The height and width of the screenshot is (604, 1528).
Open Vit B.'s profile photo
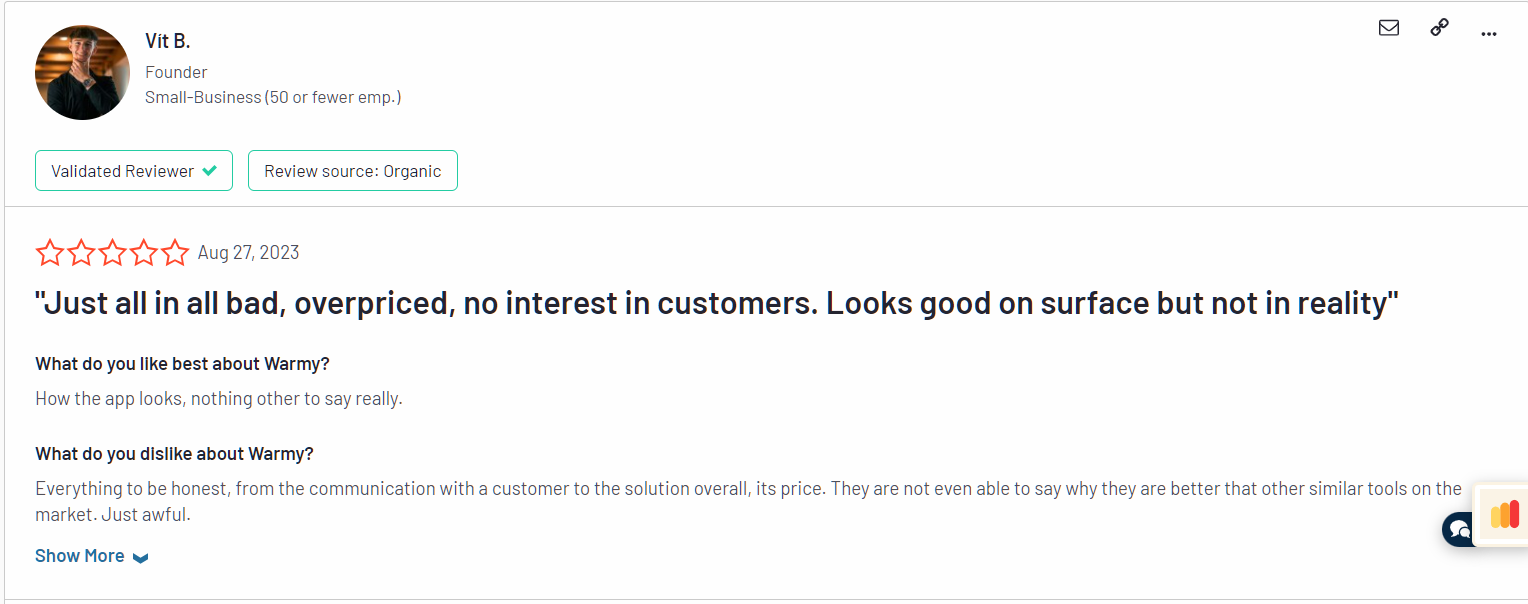[82, 73]
